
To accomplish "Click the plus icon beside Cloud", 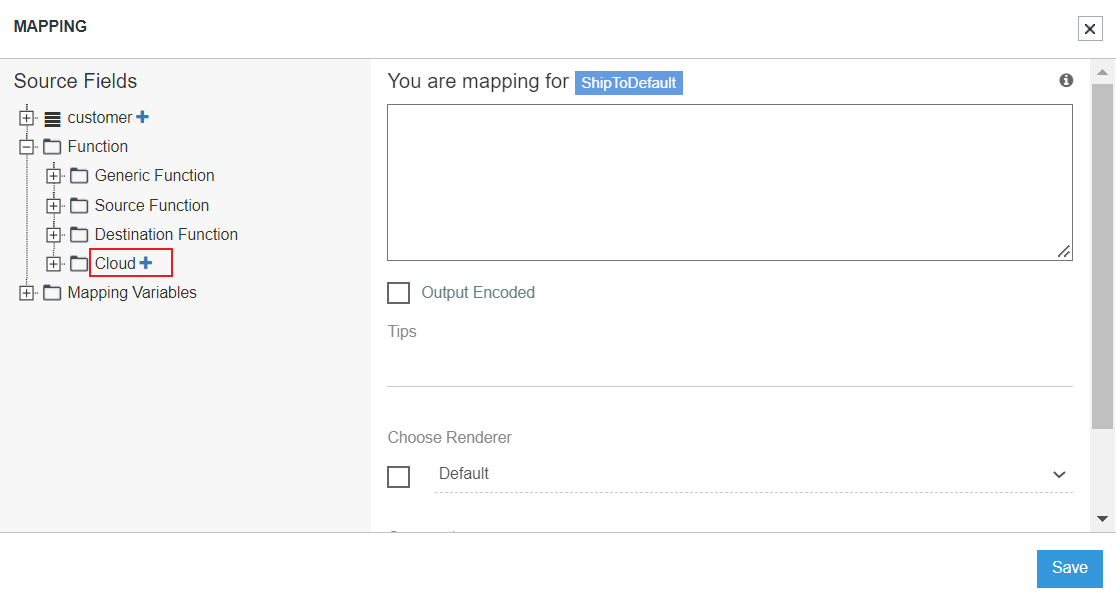I will pos(146,263).
